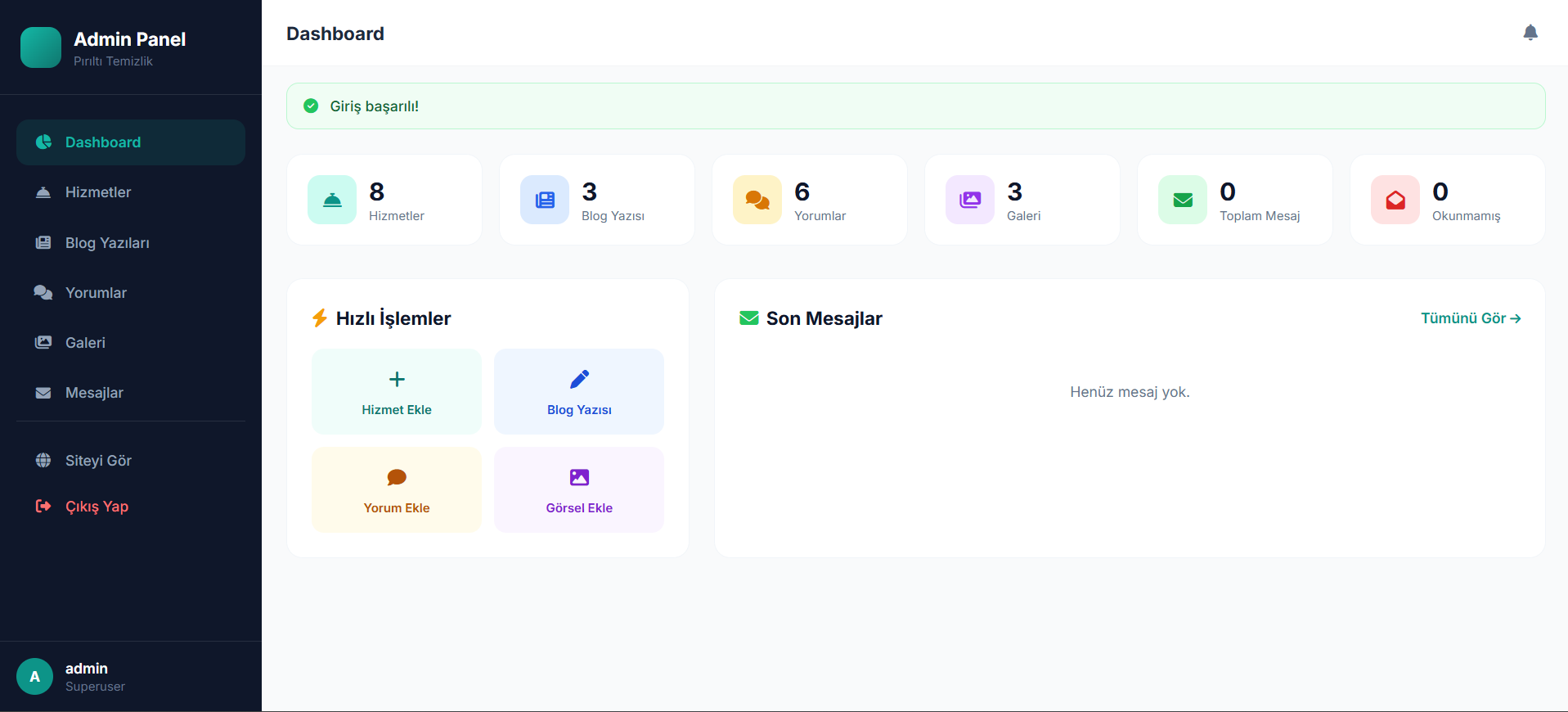The image size is (1568, 712).
Task: Click the Siteyi Gör link
Action: [131, 461]
